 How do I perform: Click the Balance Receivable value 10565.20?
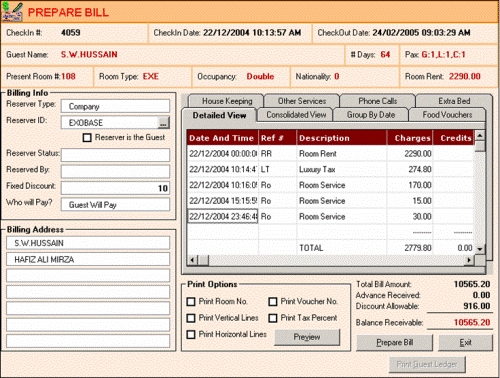tap(472, 322)
